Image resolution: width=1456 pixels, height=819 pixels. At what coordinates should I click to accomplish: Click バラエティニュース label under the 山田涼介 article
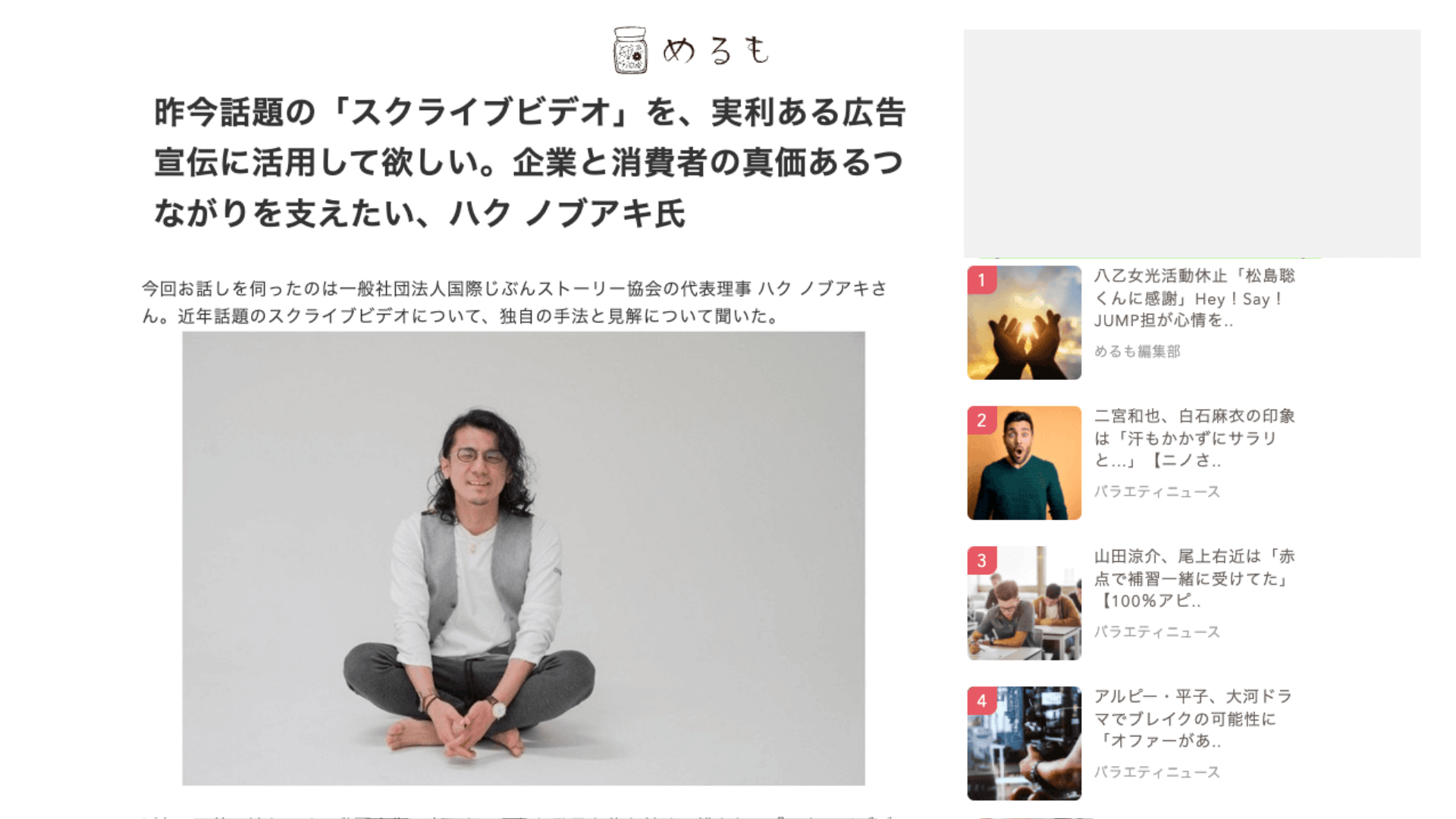click(1156, 632)
